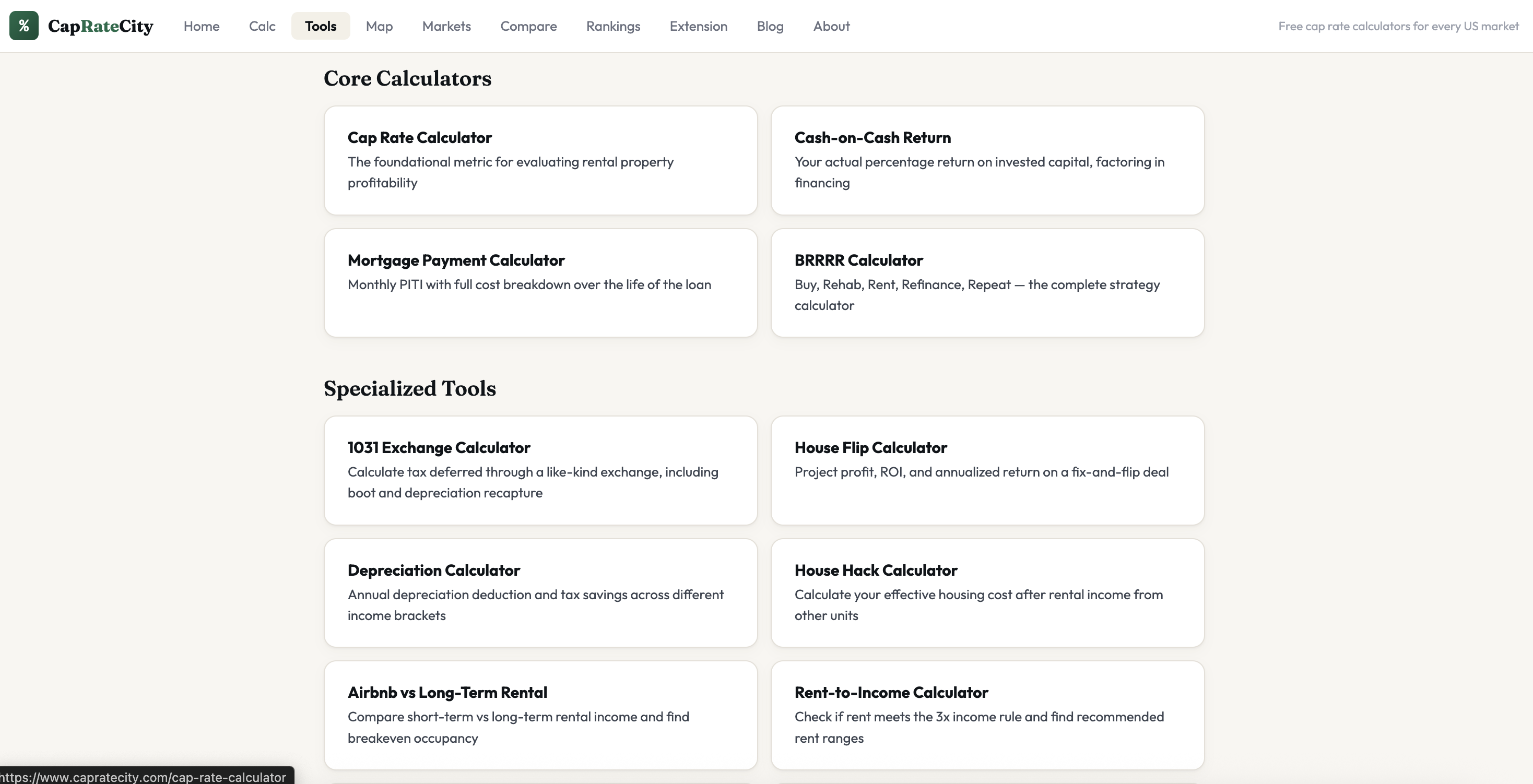The height and width of the screenshot is (784, 1533).
Task: Open the Rent-to-Income Calculator card
Action: pyautogui.click(x=987, y=715)
